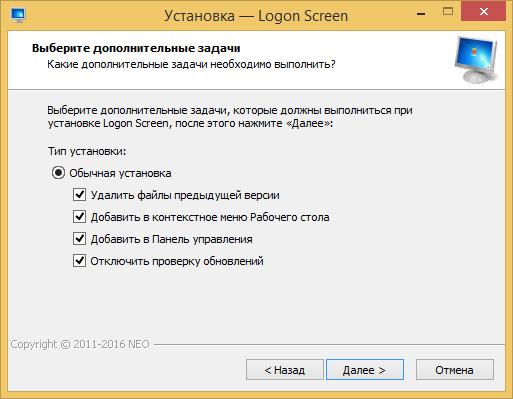Go back with < Назад button
This screenshot has width=513, height=399.
[285, 369]
